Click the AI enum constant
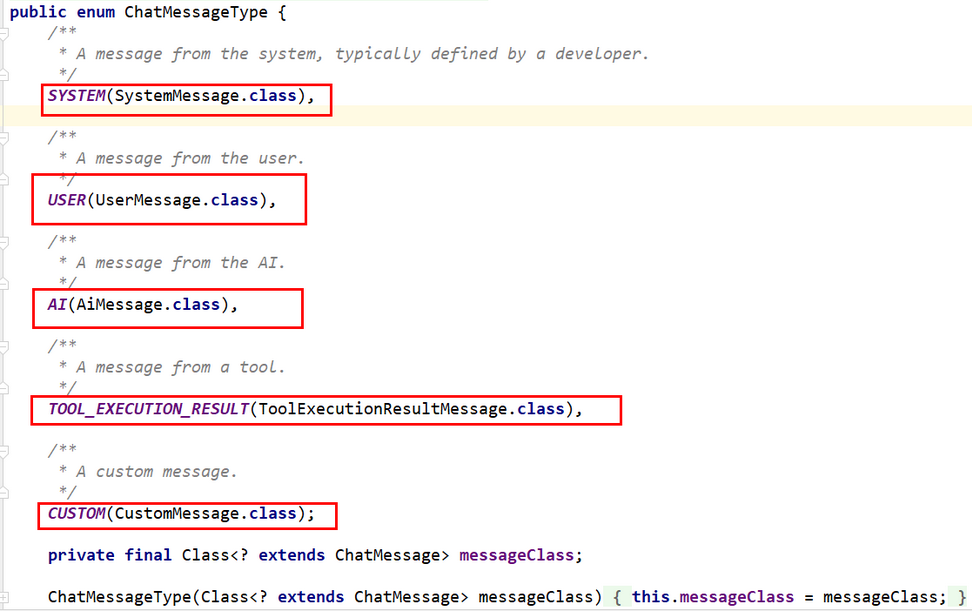 [57, 304]
